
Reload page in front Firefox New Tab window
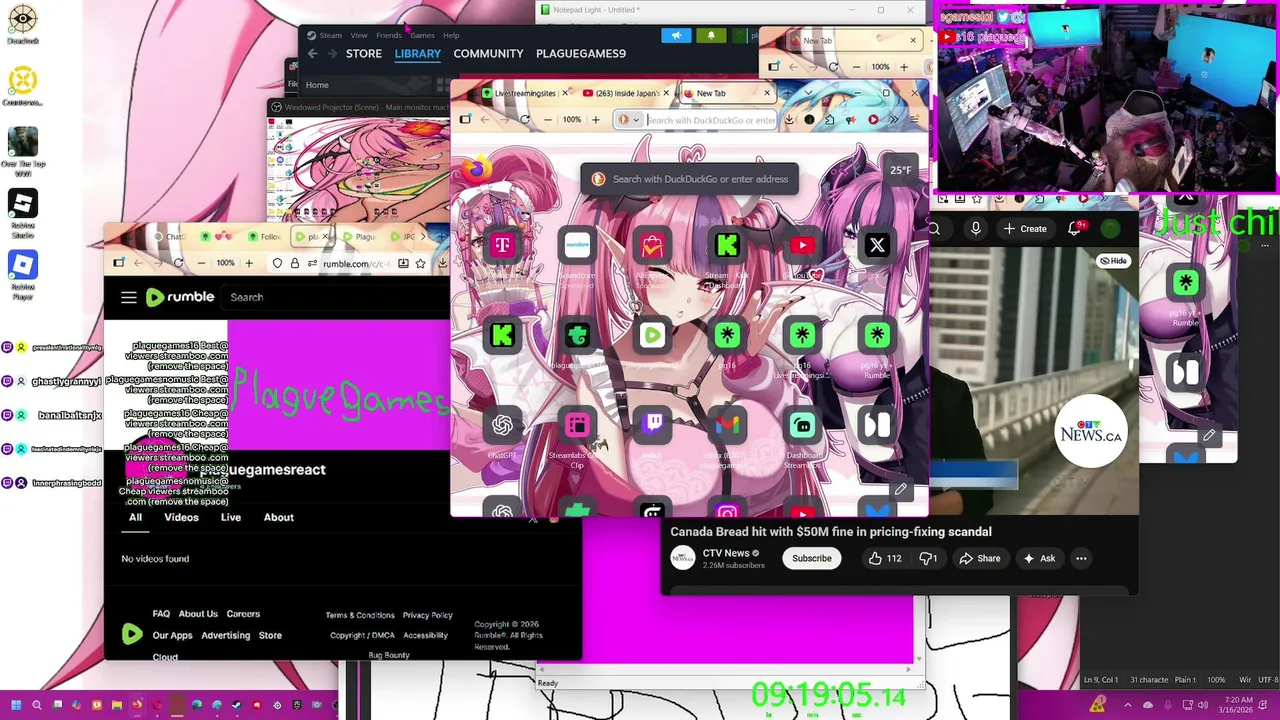coord(524,120)
